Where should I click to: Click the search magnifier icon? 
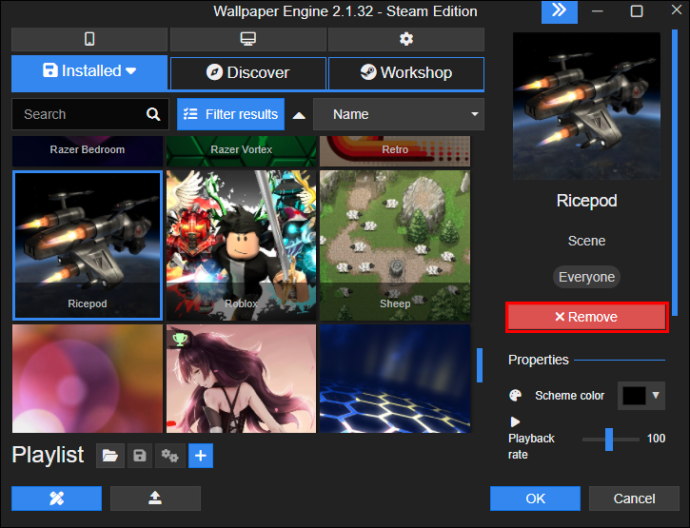coord(153,114)
